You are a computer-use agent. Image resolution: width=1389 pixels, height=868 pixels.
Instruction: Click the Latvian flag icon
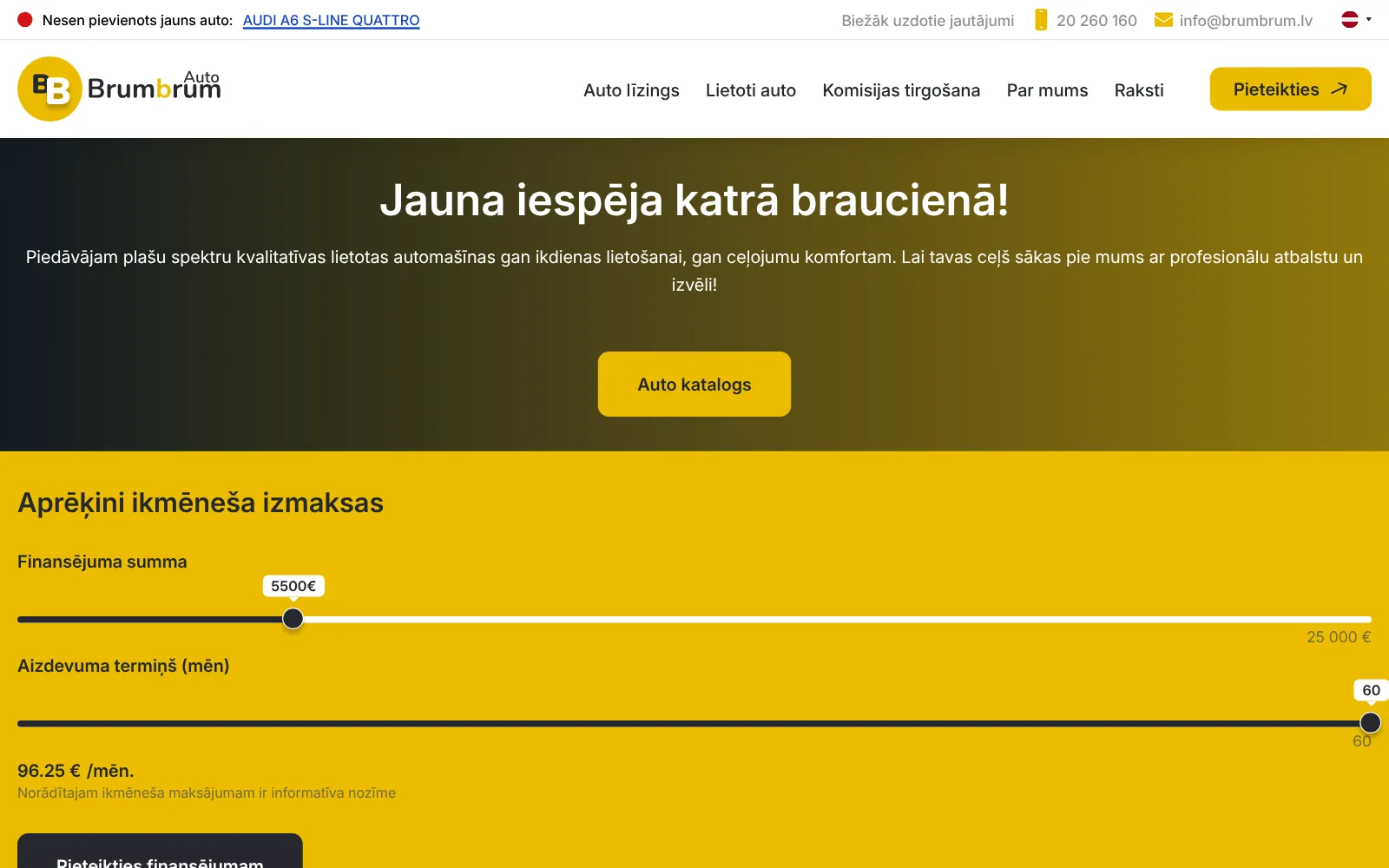1350,19
